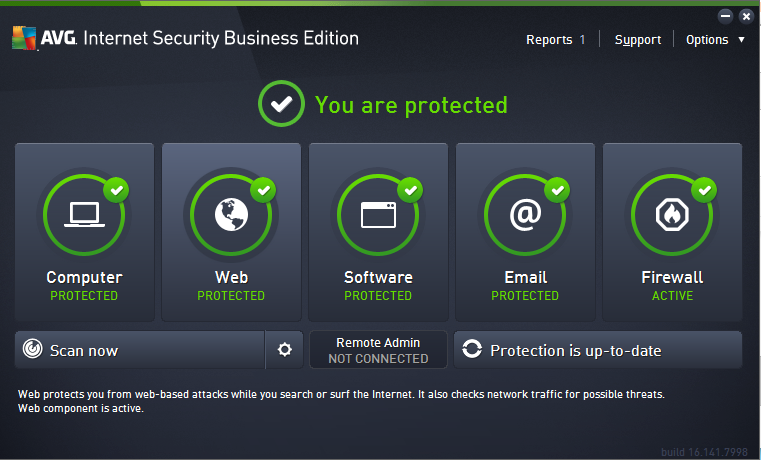Click the 'Web component is active.' text
Screen dimensions: 761x460
[81, 409]
